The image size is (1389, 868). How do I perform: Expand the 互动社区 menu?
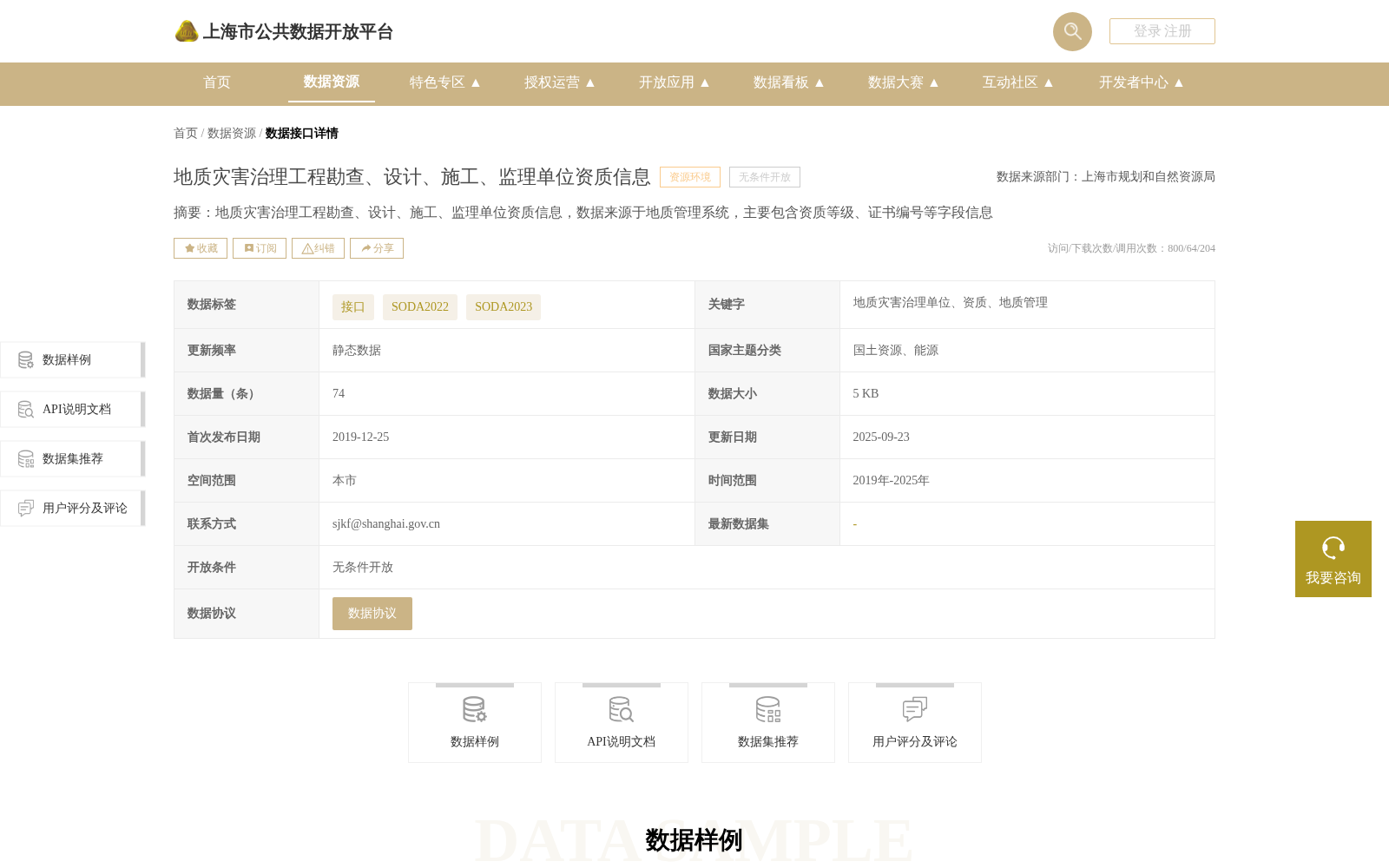(1018, 82)
